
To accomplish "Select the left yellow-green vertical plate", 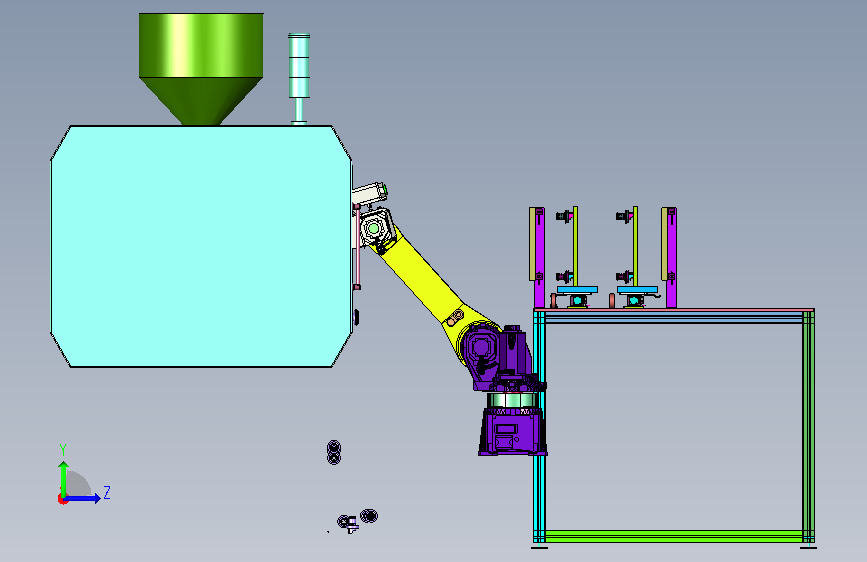I will (576, 246).
